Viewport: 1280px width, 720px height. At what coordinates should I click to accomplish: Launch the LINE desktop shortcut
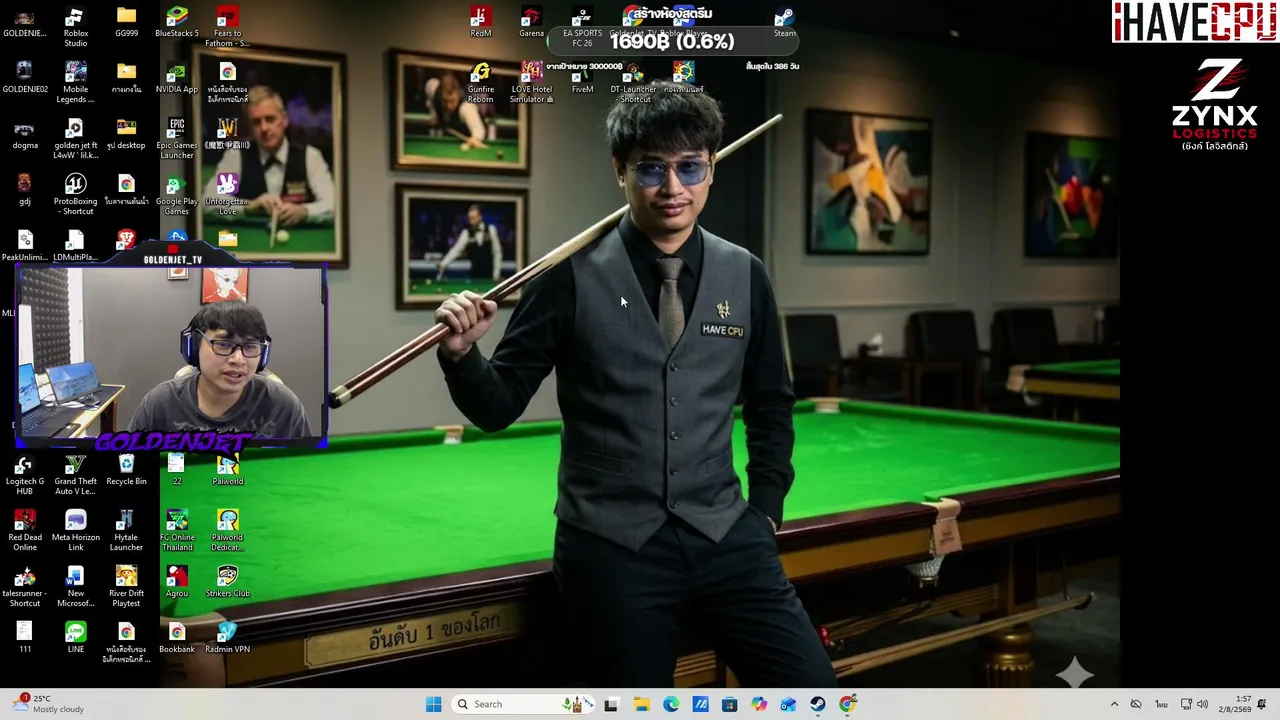coord(75,638)
